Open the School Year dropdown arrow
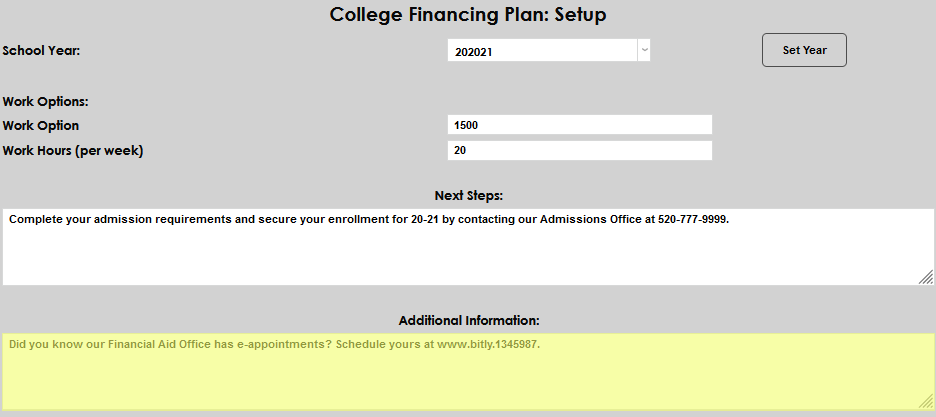The height and width of the screenshot is (417, 936). (x=644, y=50)
